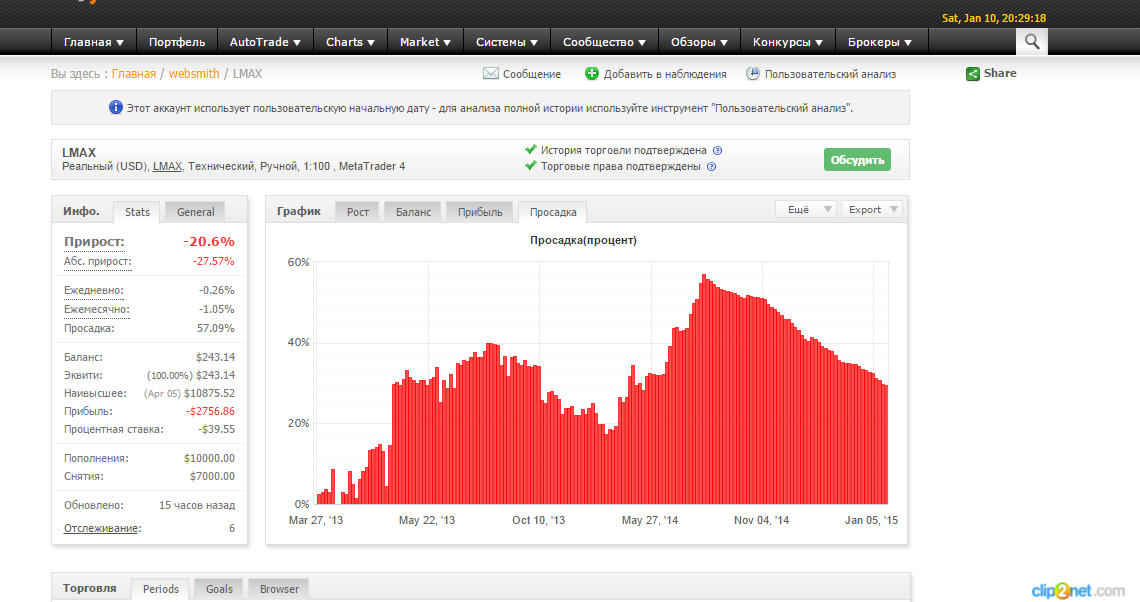Click Добавить в наблюдения link
1140x602 pixels.
[665, 74]
